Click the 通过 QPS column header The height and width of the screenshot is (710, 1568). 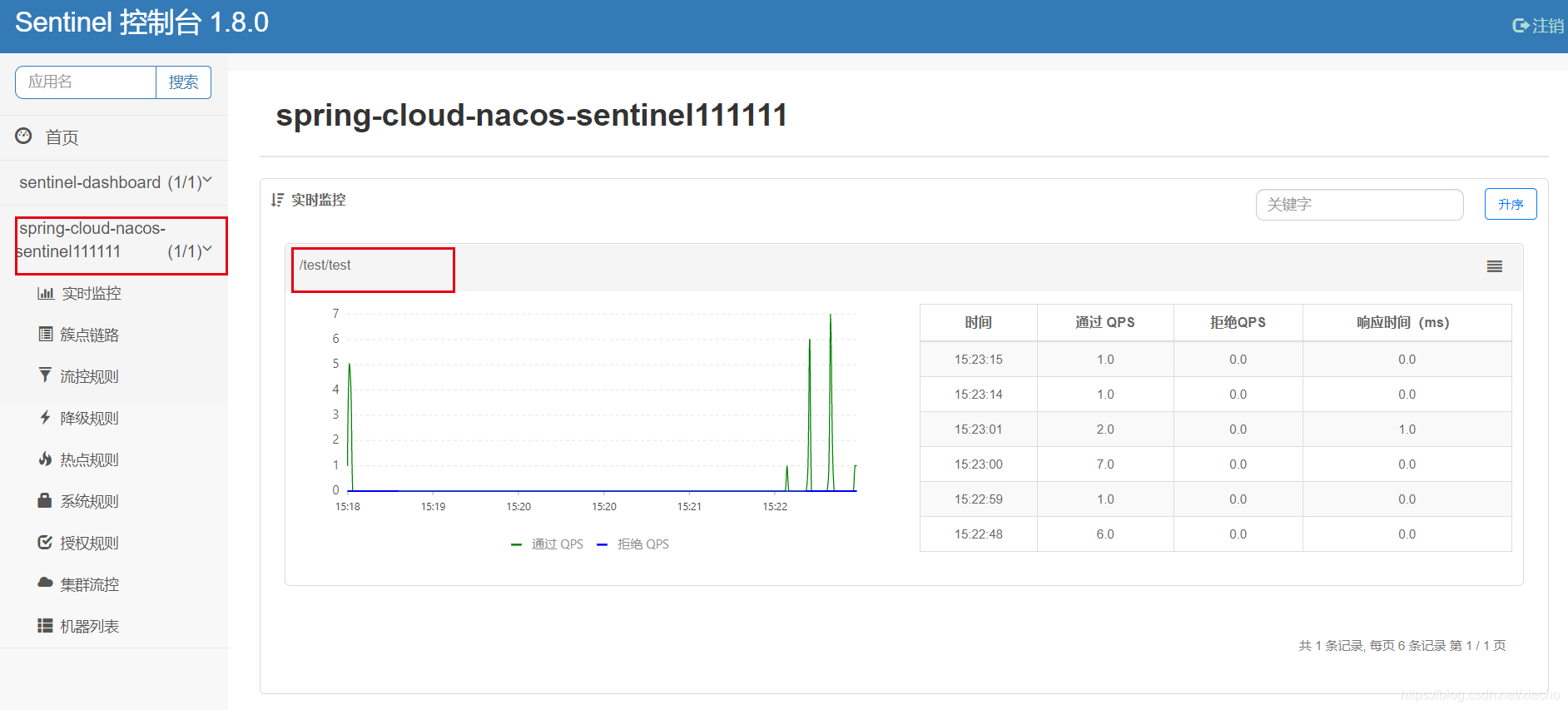(1105, 322)
